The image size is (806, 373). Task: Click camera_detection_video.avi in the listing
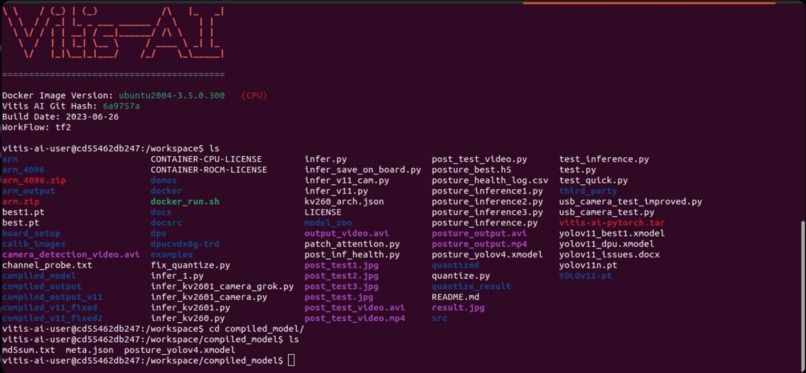(71, 254)
